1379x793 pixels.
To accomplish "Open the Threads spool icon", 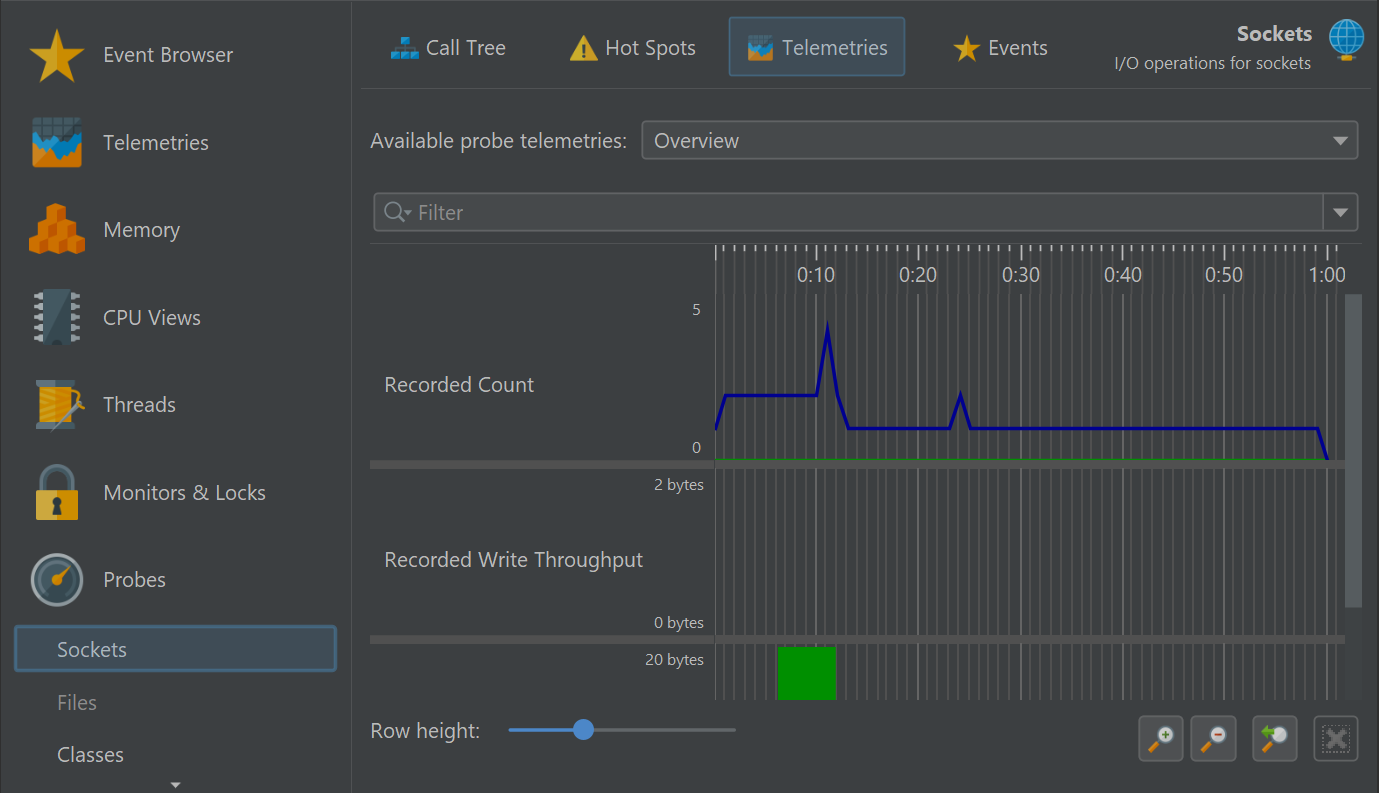I will pos(56,405).
